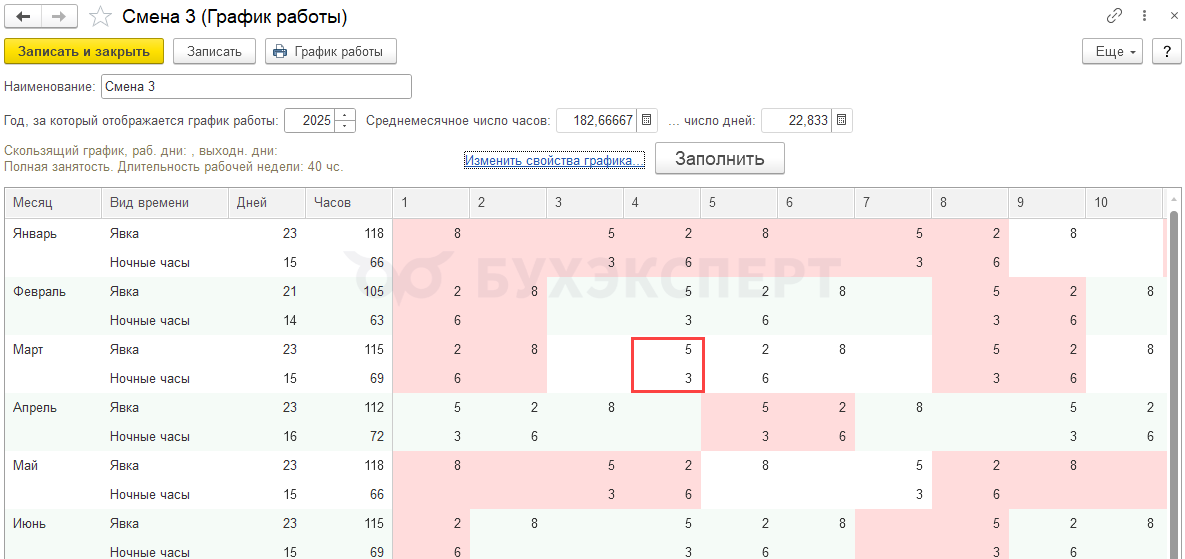Image resolution: width=1185 pixels, height=559 pixels.
Task: Select the 'Апрель' month cell
Action: point(54,408)
